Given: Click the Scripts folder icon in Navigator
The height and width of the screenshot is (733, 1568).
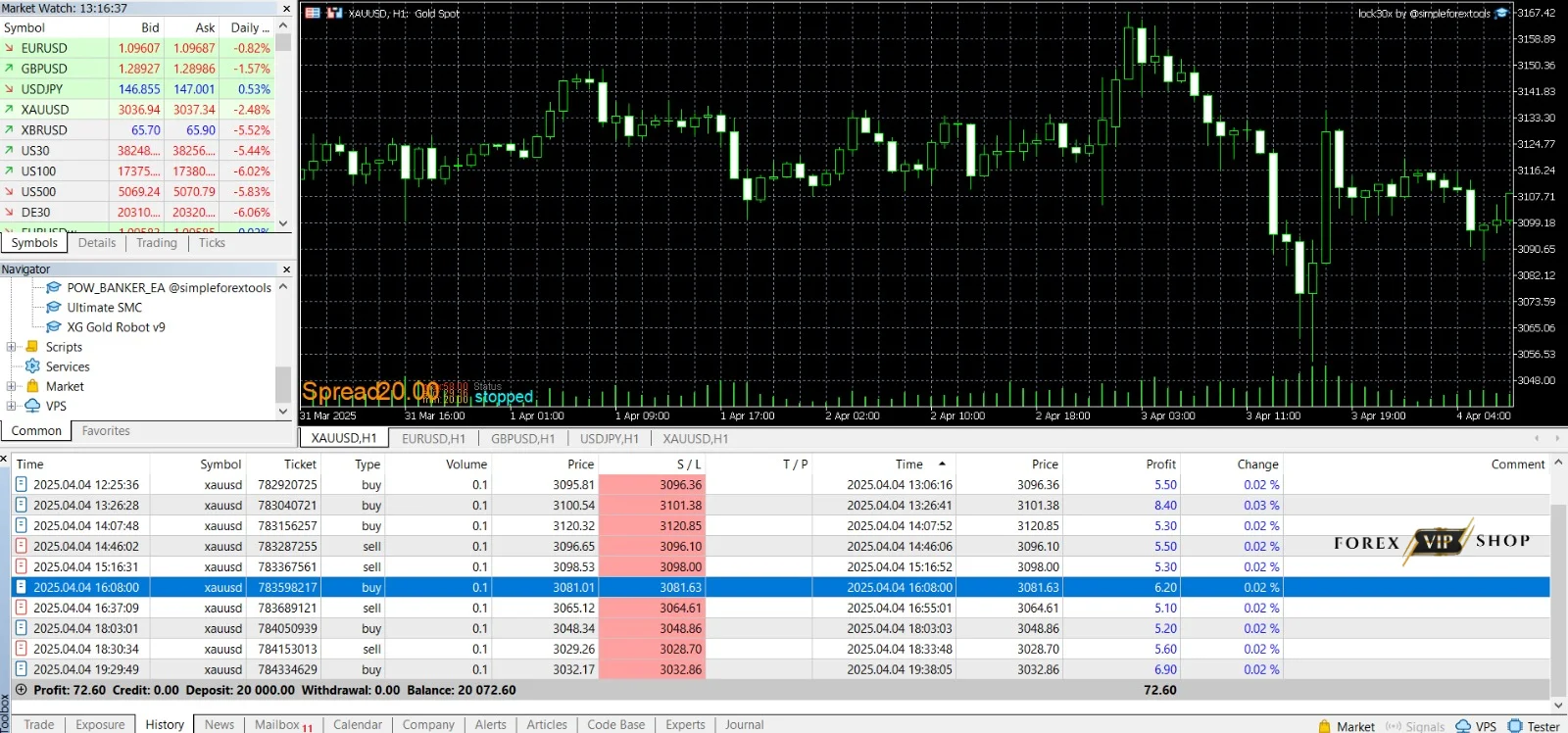Looking at the screenshot, I should click(32, 347).
